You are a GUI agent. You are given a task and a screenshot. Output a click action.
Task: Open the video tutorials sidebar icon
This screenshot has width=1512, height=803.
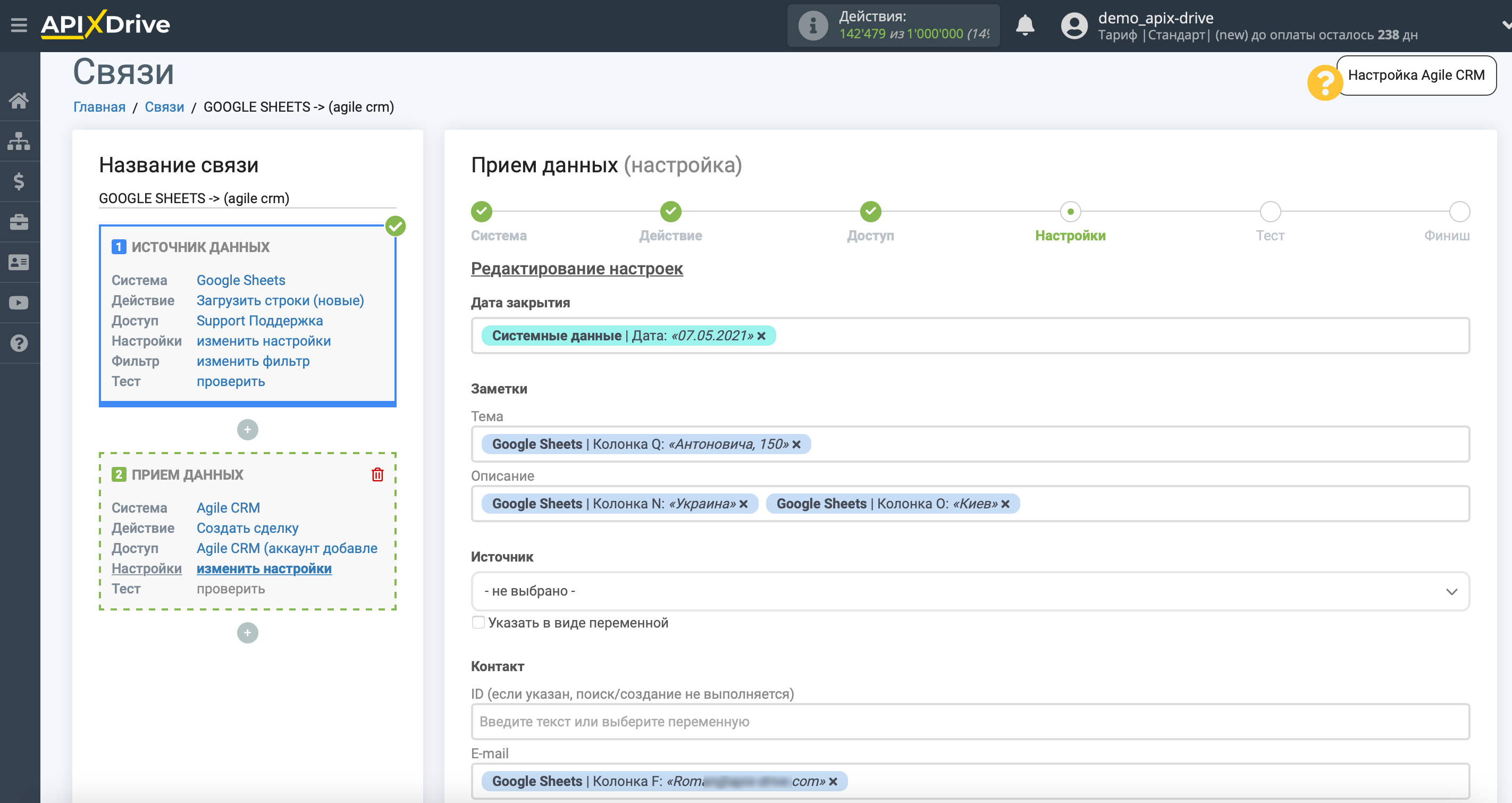19,303
